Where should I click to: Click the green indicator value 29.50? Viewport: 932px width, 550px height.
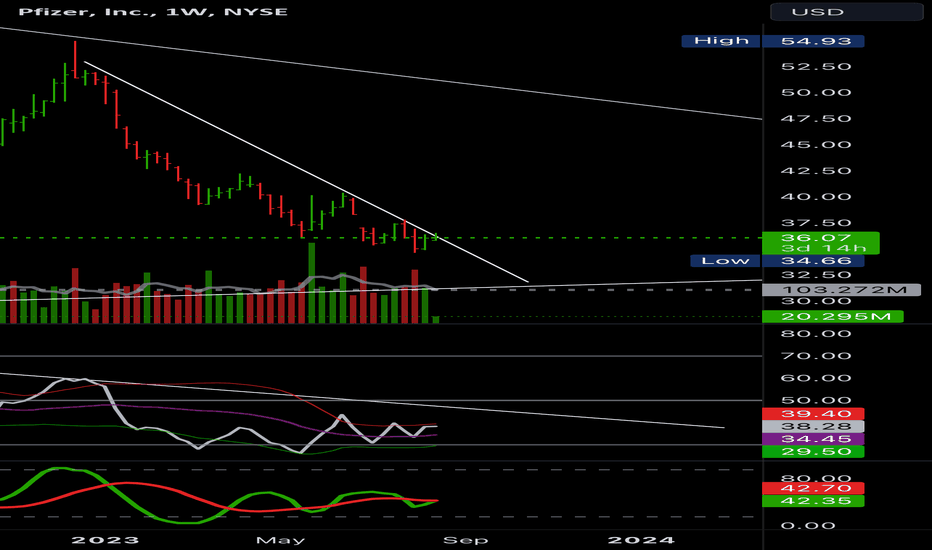813,451
